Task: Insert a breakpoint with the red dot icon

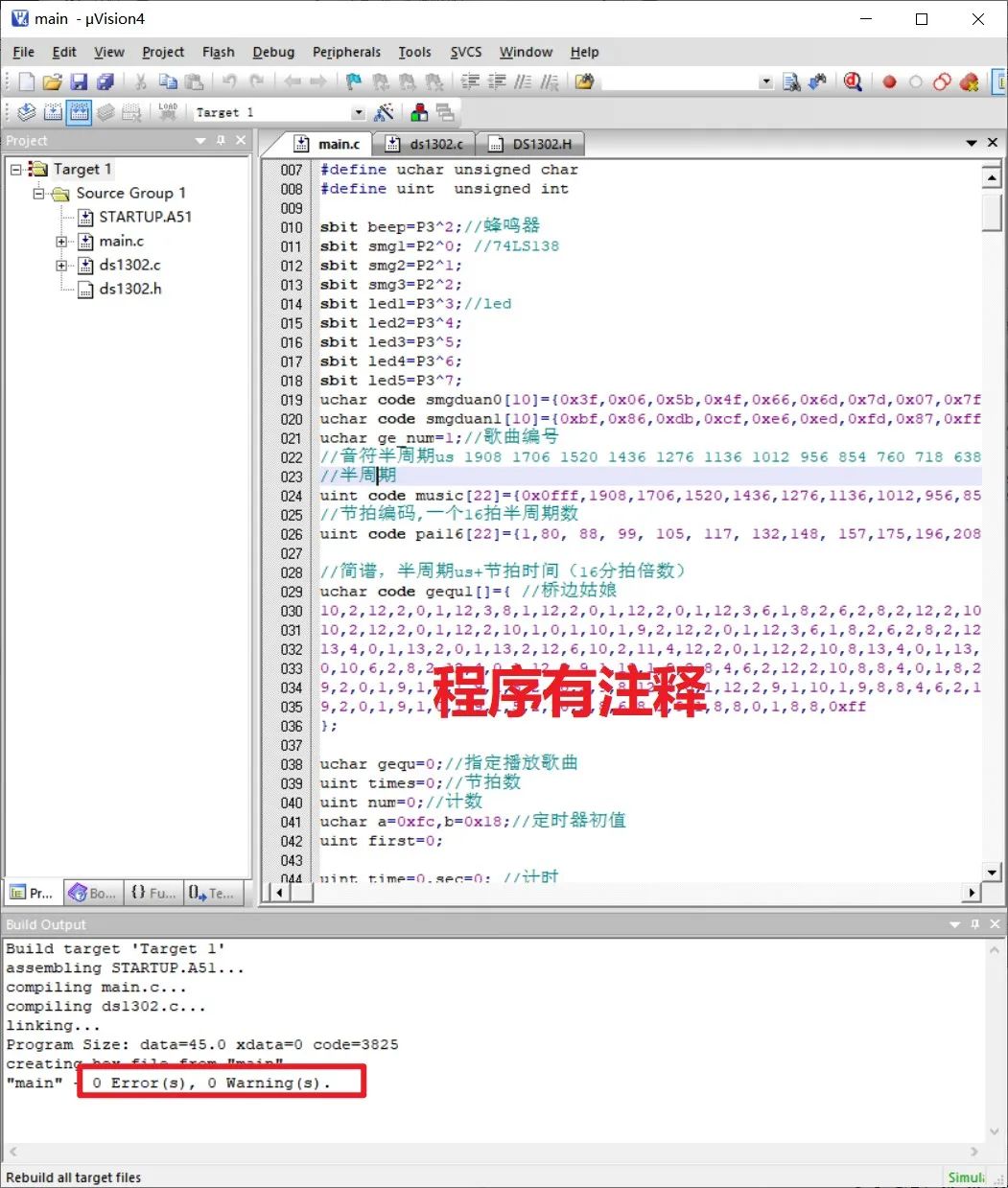Action: tap(889, 82)
